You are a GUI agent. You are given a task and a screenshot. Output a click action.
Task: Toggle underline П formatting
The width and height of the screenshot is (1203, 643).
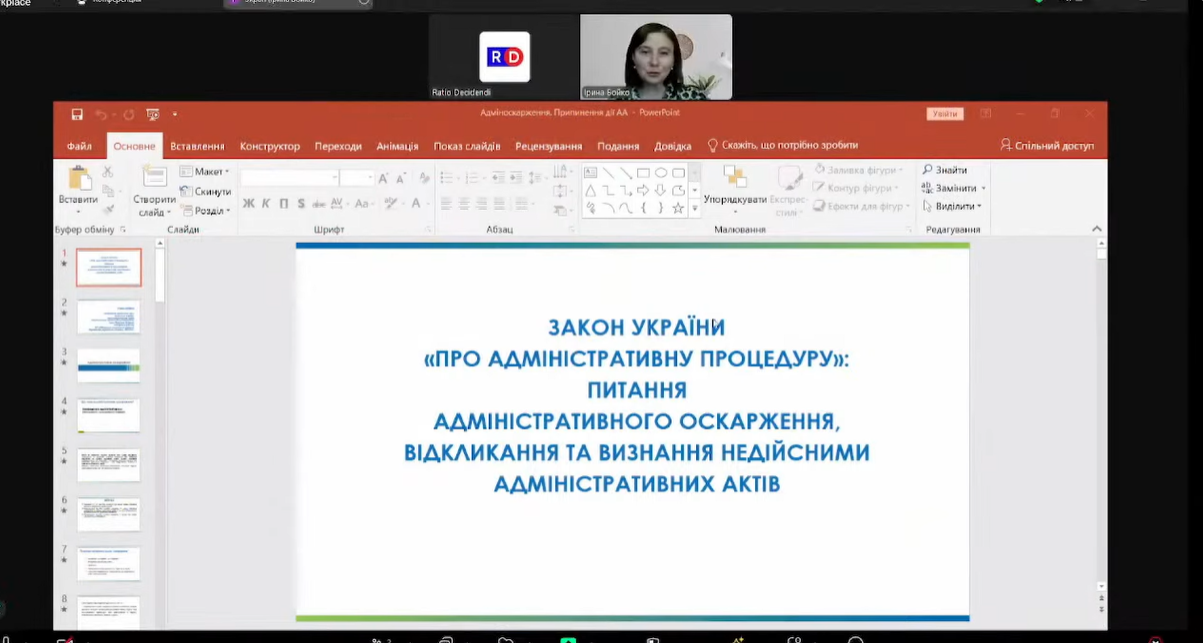(284, 204)
